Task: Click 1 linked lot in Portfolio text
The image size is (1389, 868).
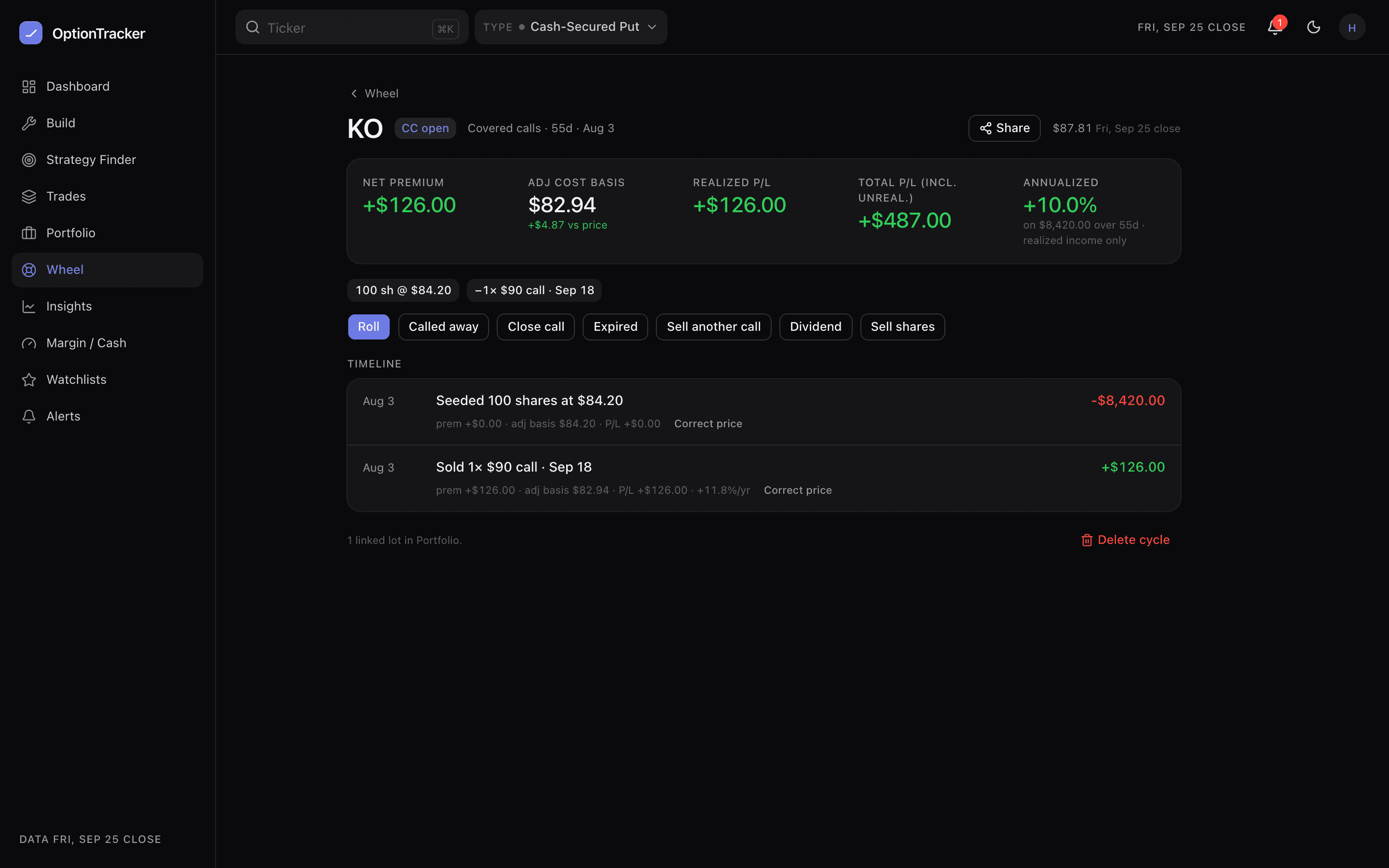Action: pos(405,541)
